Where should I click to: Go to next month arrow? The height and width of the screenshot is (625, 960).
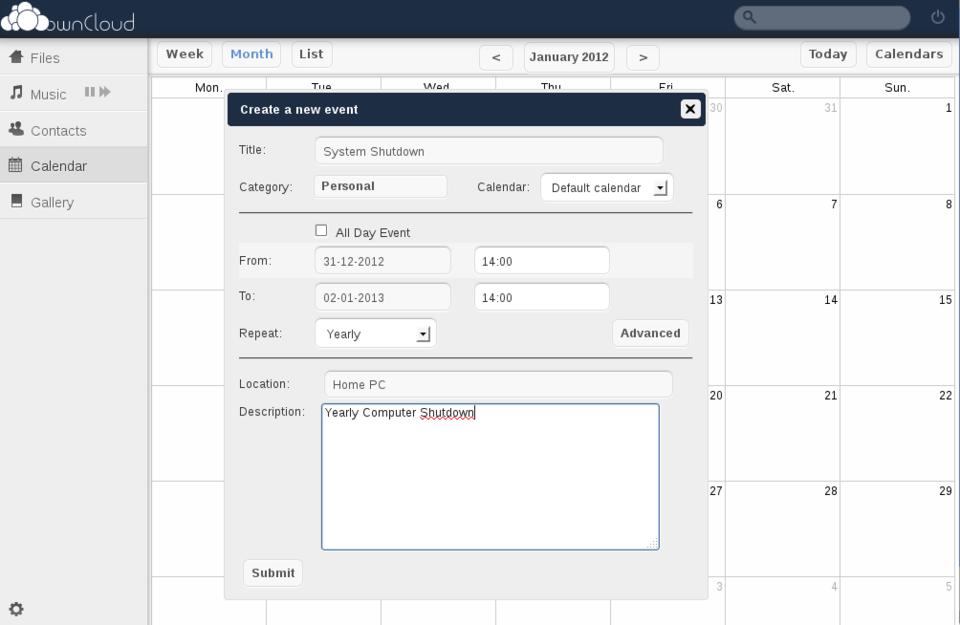pos(643,57)
